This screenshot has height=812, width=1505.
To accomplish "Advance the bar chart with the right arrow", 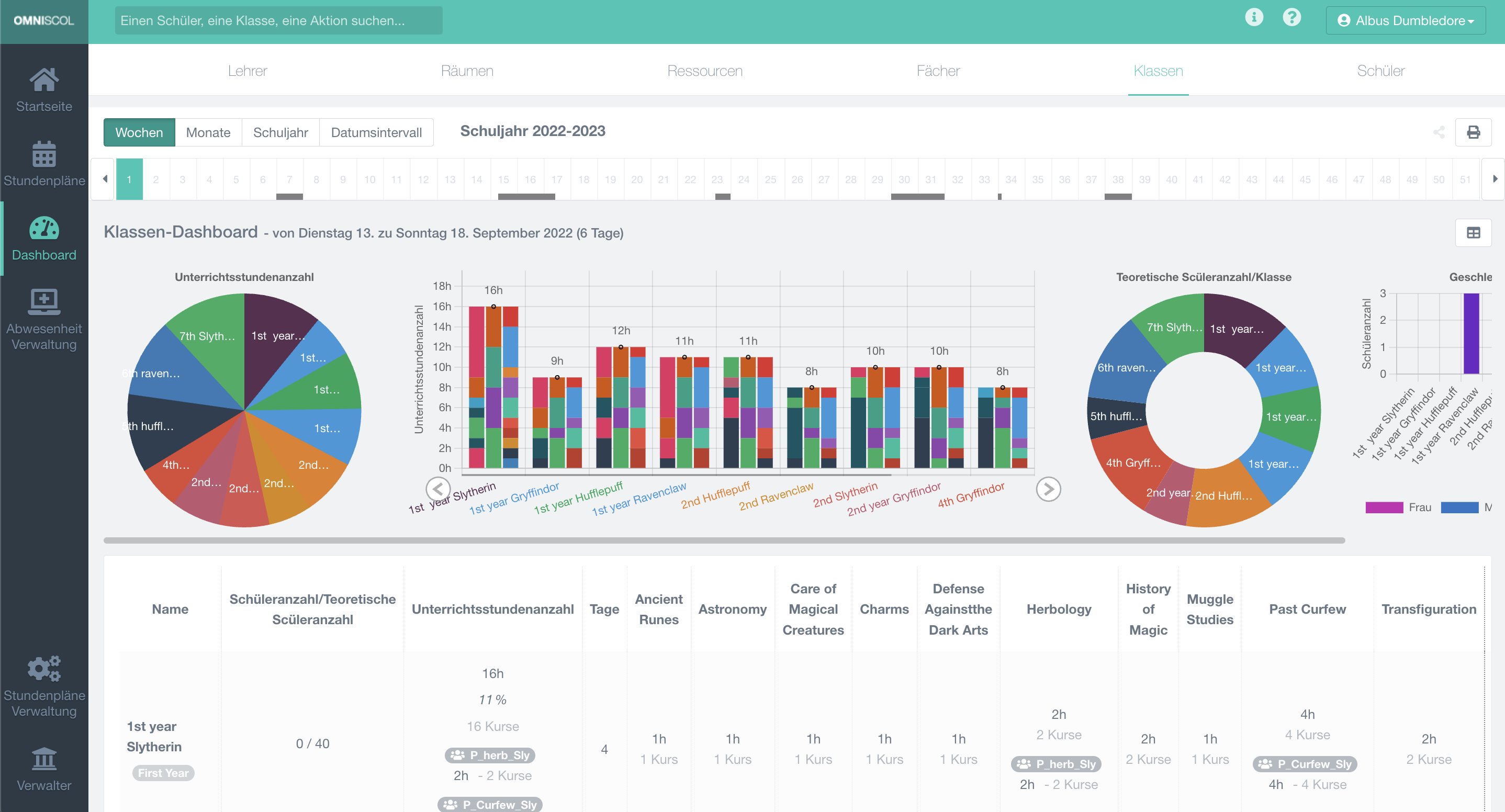I will click(1049, 489).
